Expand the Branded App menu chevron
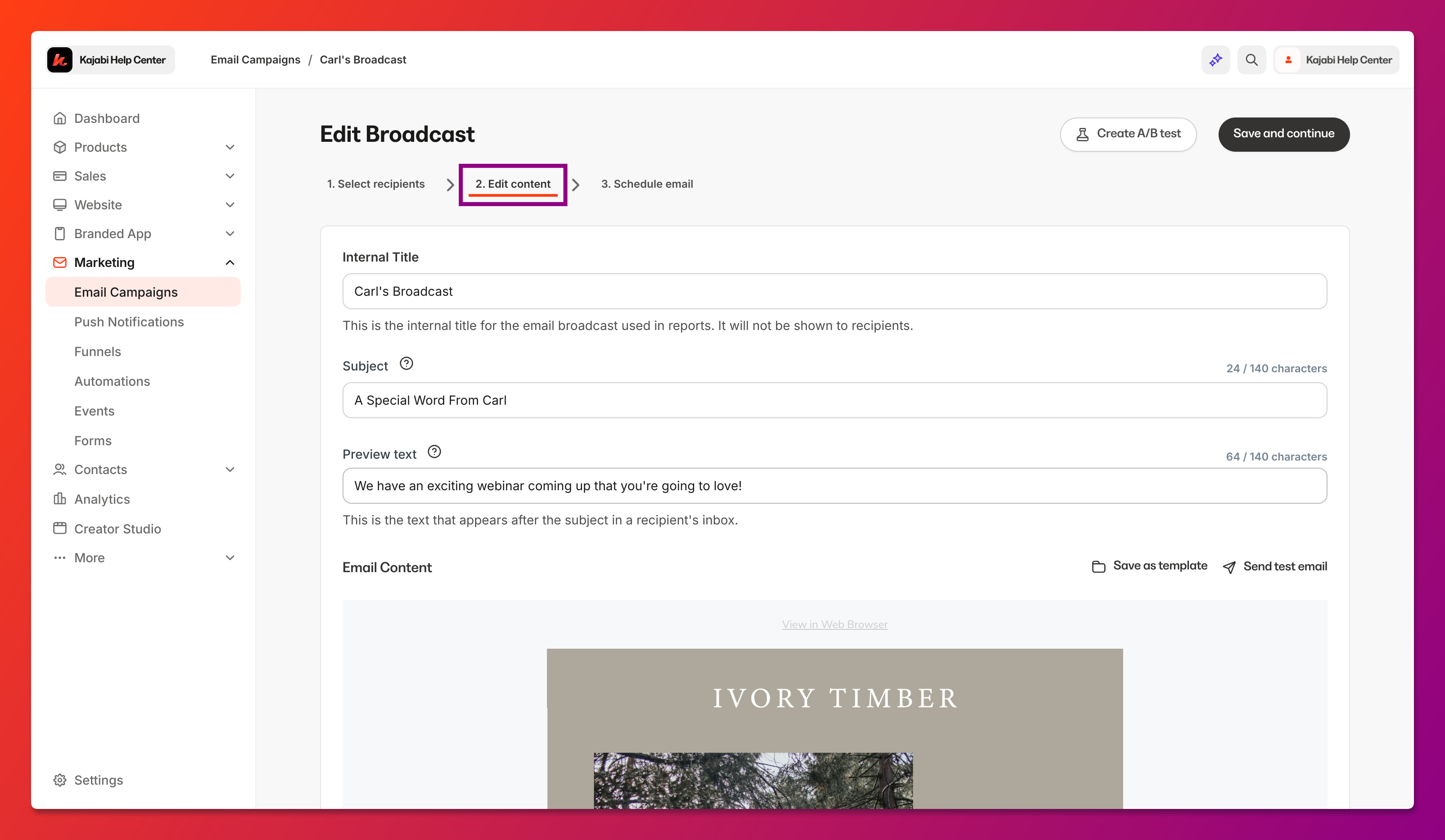The height and width of the screenshot is (840, 1445). [x=230, y=233]
